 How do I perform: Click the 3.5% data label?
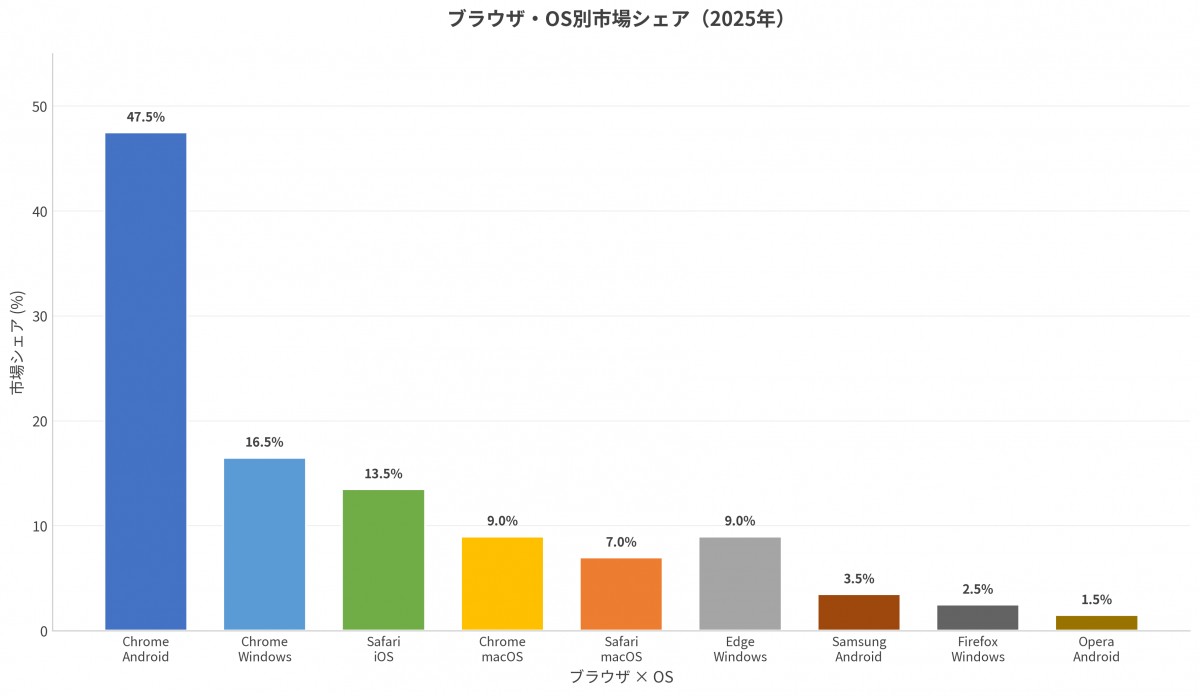(859, 579)
